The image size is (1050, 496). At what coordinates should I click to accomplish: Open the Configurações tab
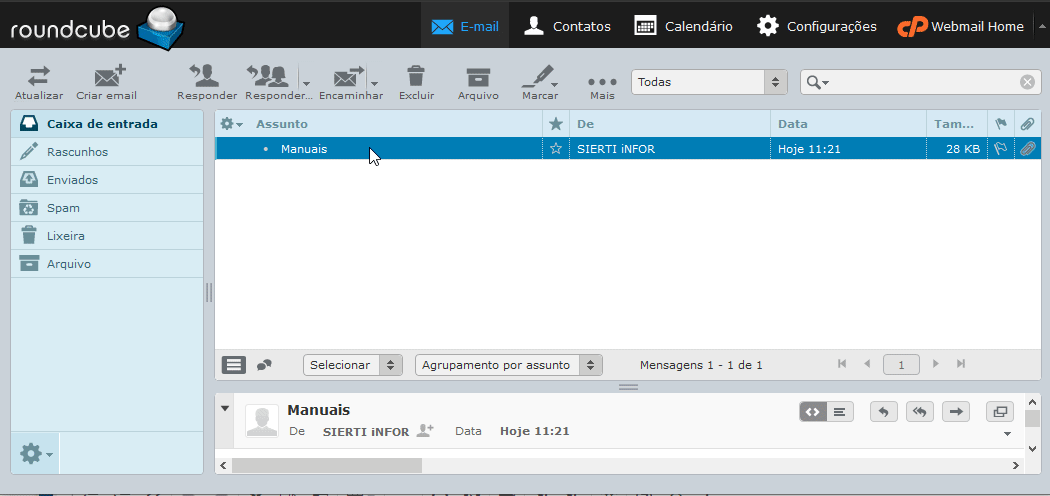pos(816,27)
